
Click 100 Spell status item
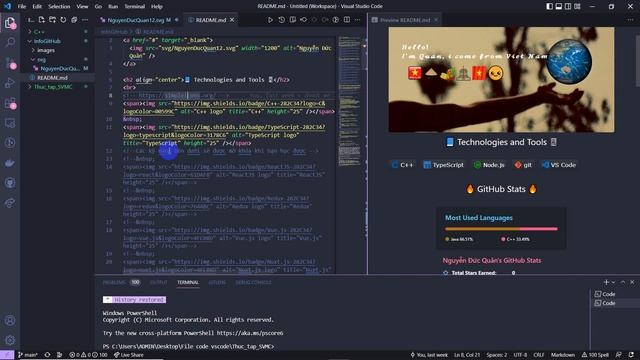click(596, 355)
